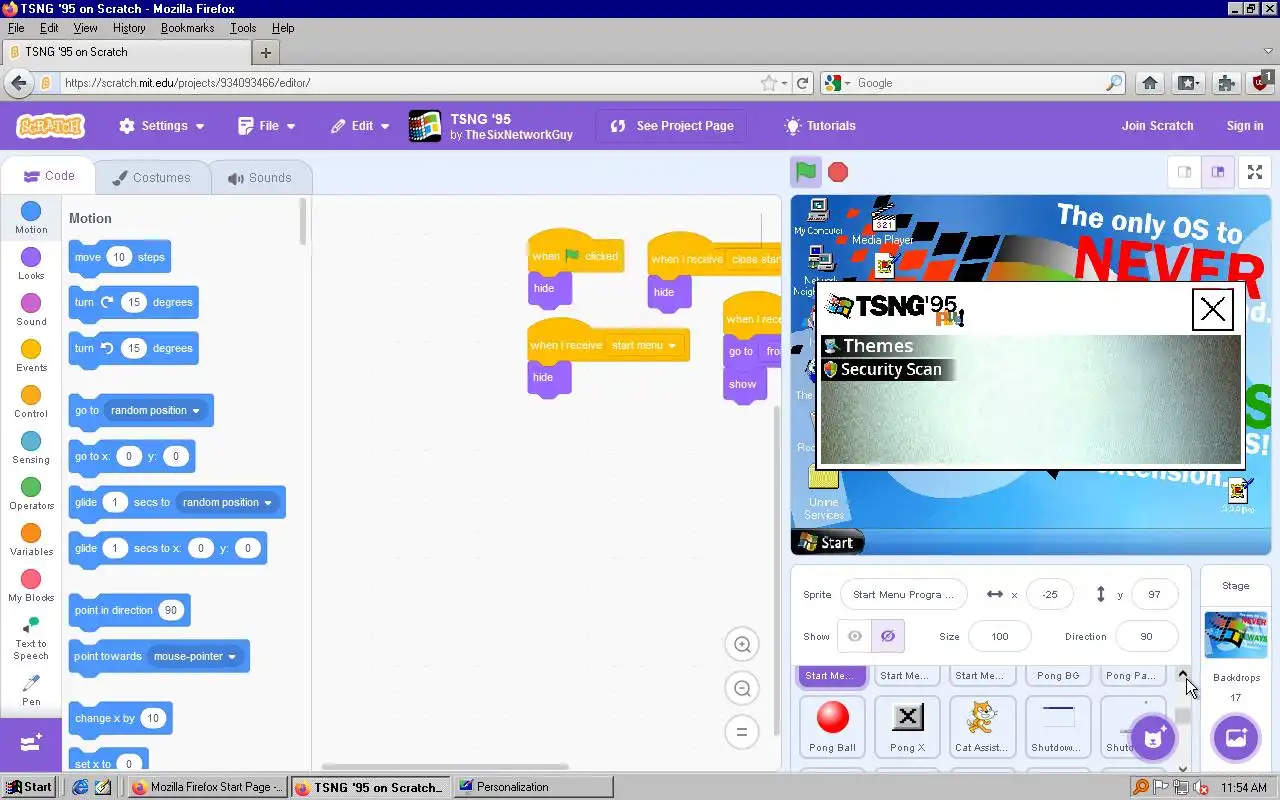Screen dimensions: 1280x800
Task: Select the Events block category
Action: [x=31, y=356]
